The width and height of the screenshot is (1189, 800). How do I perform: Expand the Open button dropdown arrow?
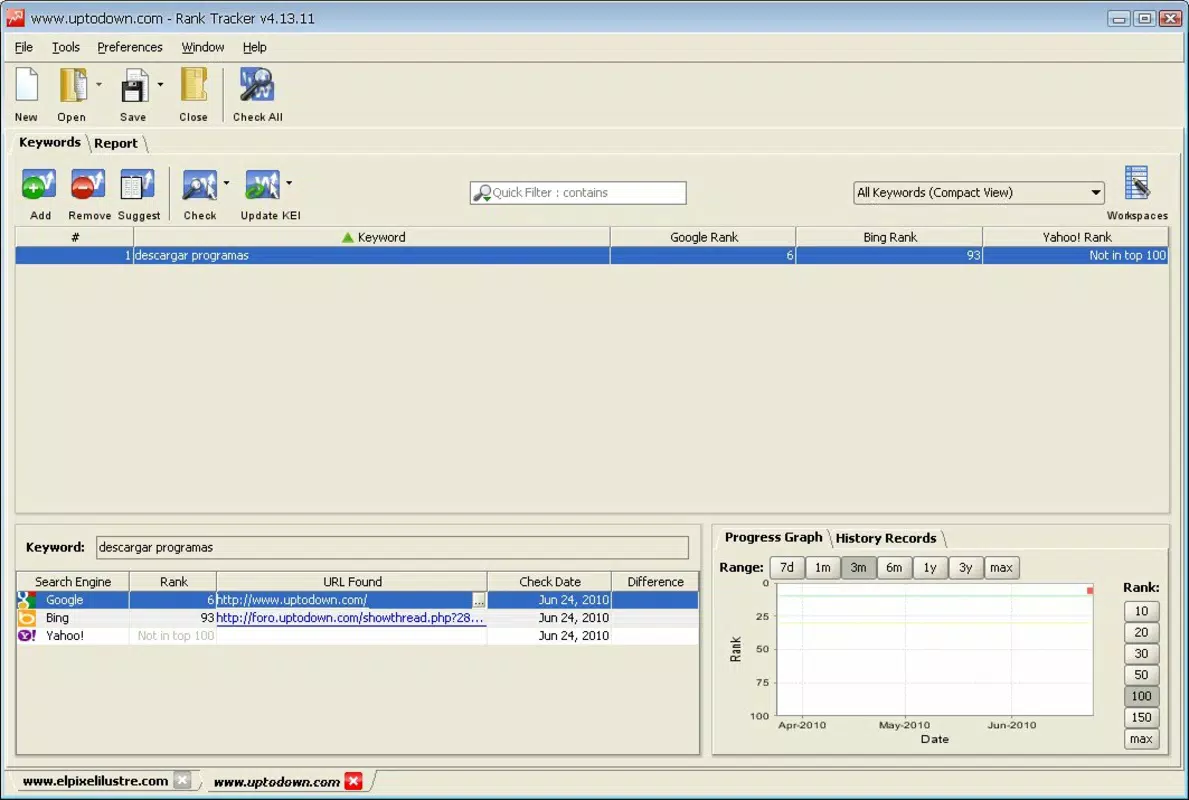point(99,85)
